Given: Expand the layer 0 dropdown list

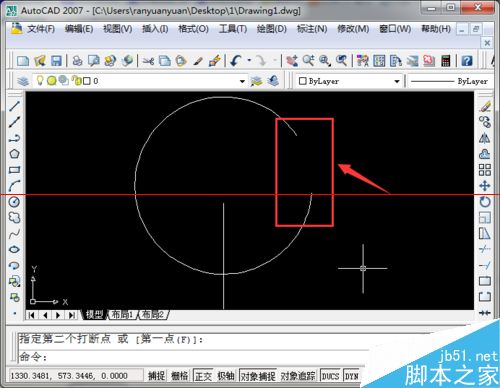Looking at the screenshot, I should 242,81.
